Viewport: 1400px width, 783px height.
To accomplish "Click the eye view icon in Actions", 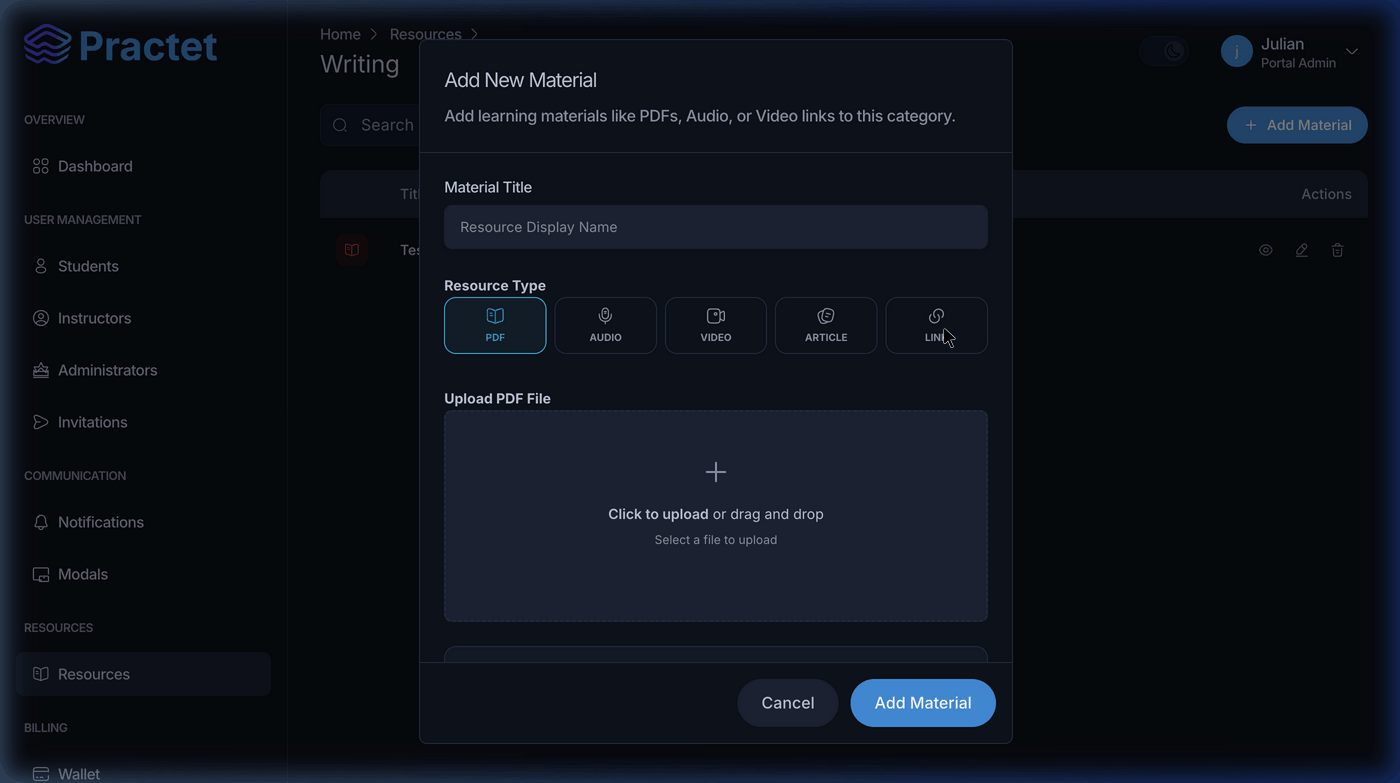I will pos(1266,250).
